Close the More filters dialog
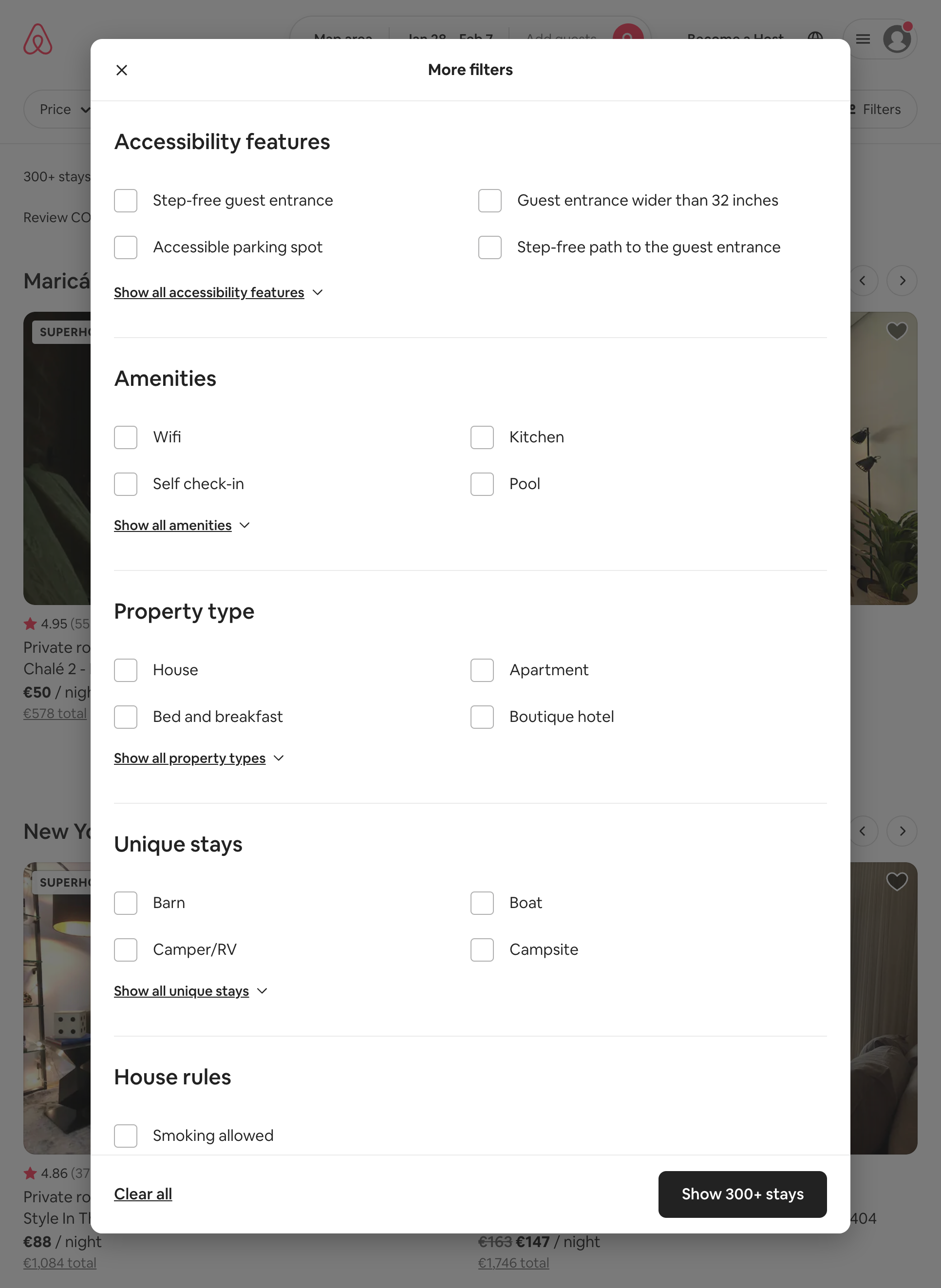The height and width of the screenshot is (1288, 941). (121, 70)
